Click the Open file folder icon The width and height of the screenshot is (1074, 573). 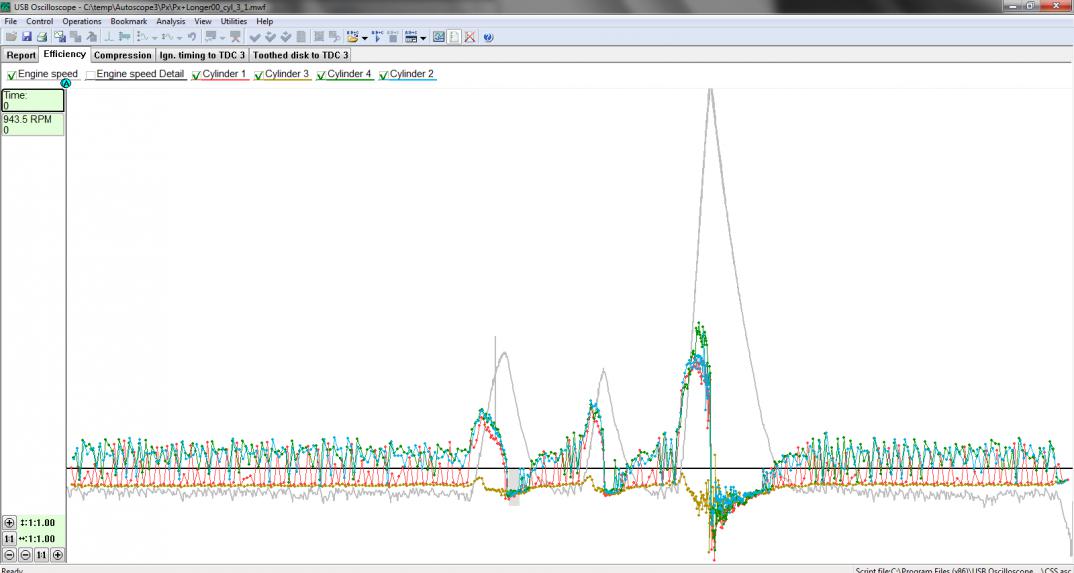[11, 37]
